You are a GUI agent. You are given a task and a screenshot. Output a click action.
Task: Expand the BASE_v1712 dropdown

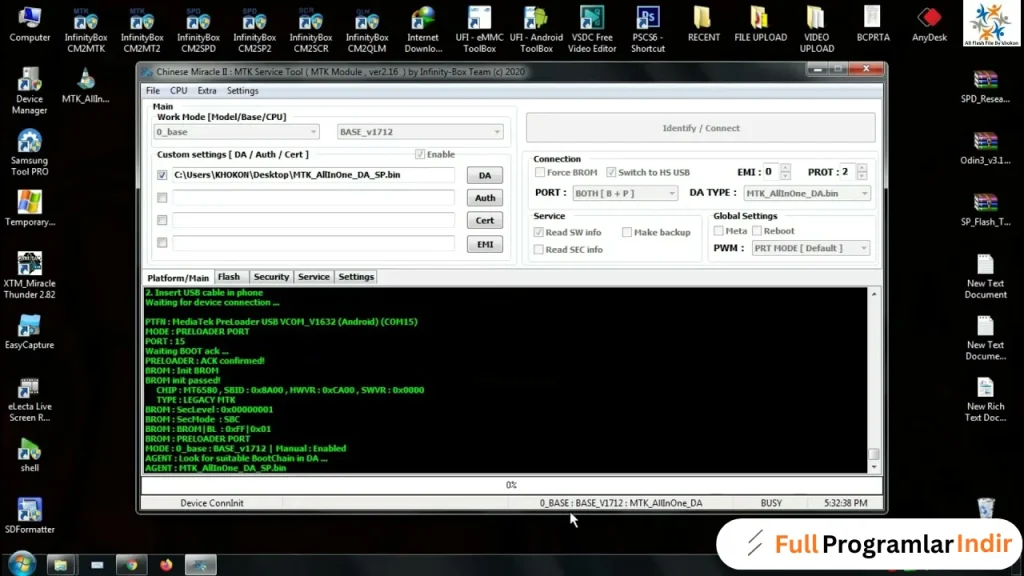[420, 132]
